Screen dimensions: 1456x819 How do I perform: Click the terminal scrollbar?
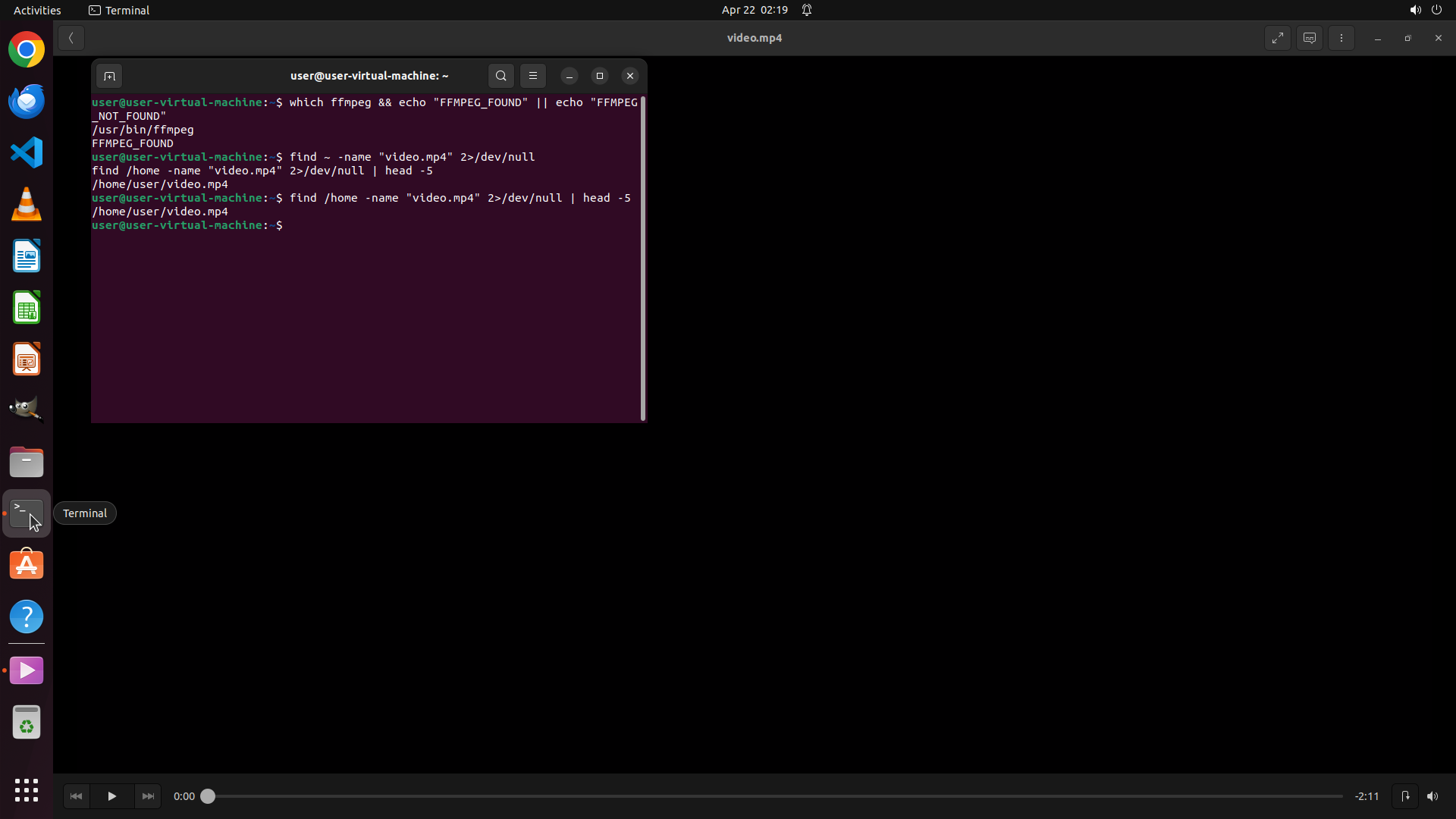(x=643, y=258)
